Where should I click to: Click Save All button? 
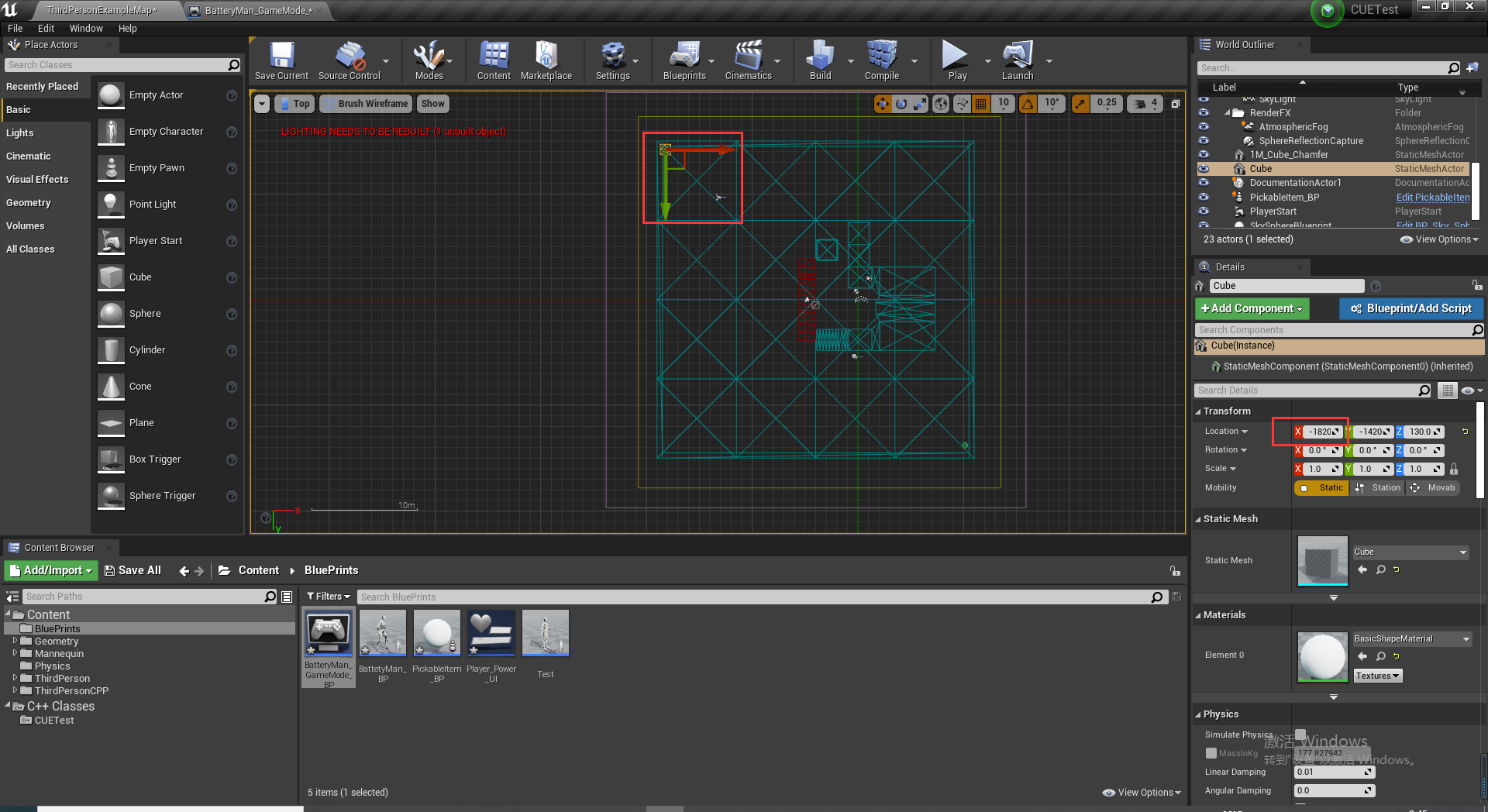tap(133, 570)
